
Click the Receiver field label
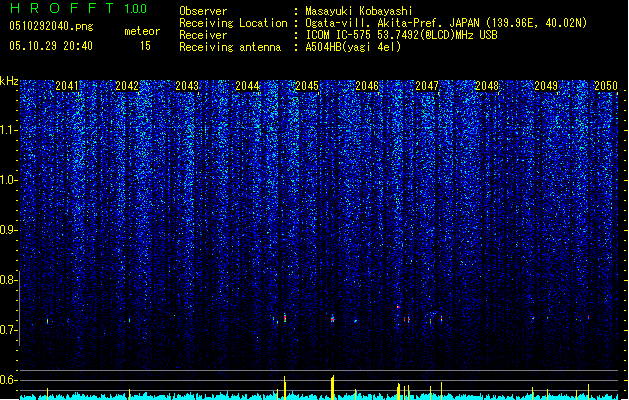[x=203, y=35]
